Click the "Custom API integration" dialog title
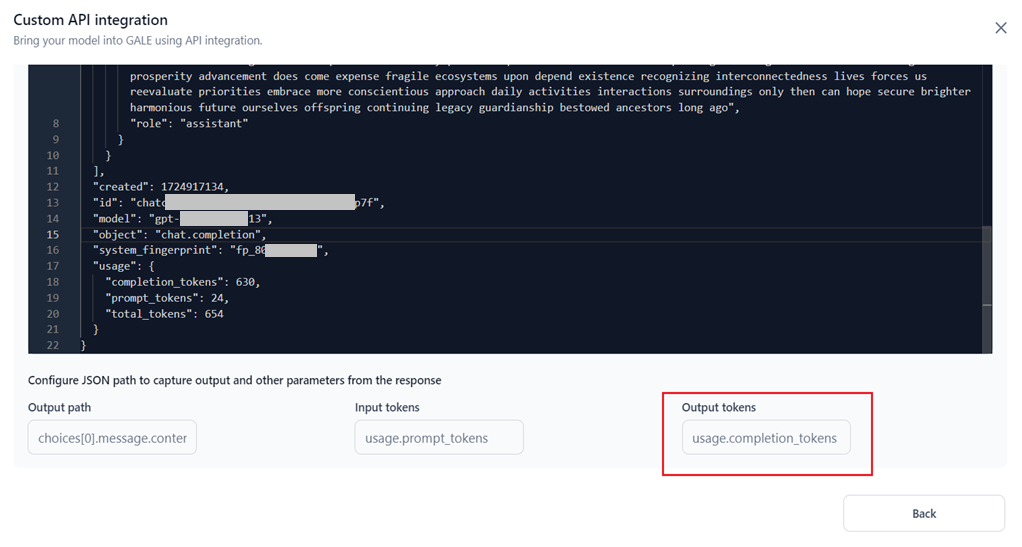Screen dimensions: 1022x547 [90, 20]
